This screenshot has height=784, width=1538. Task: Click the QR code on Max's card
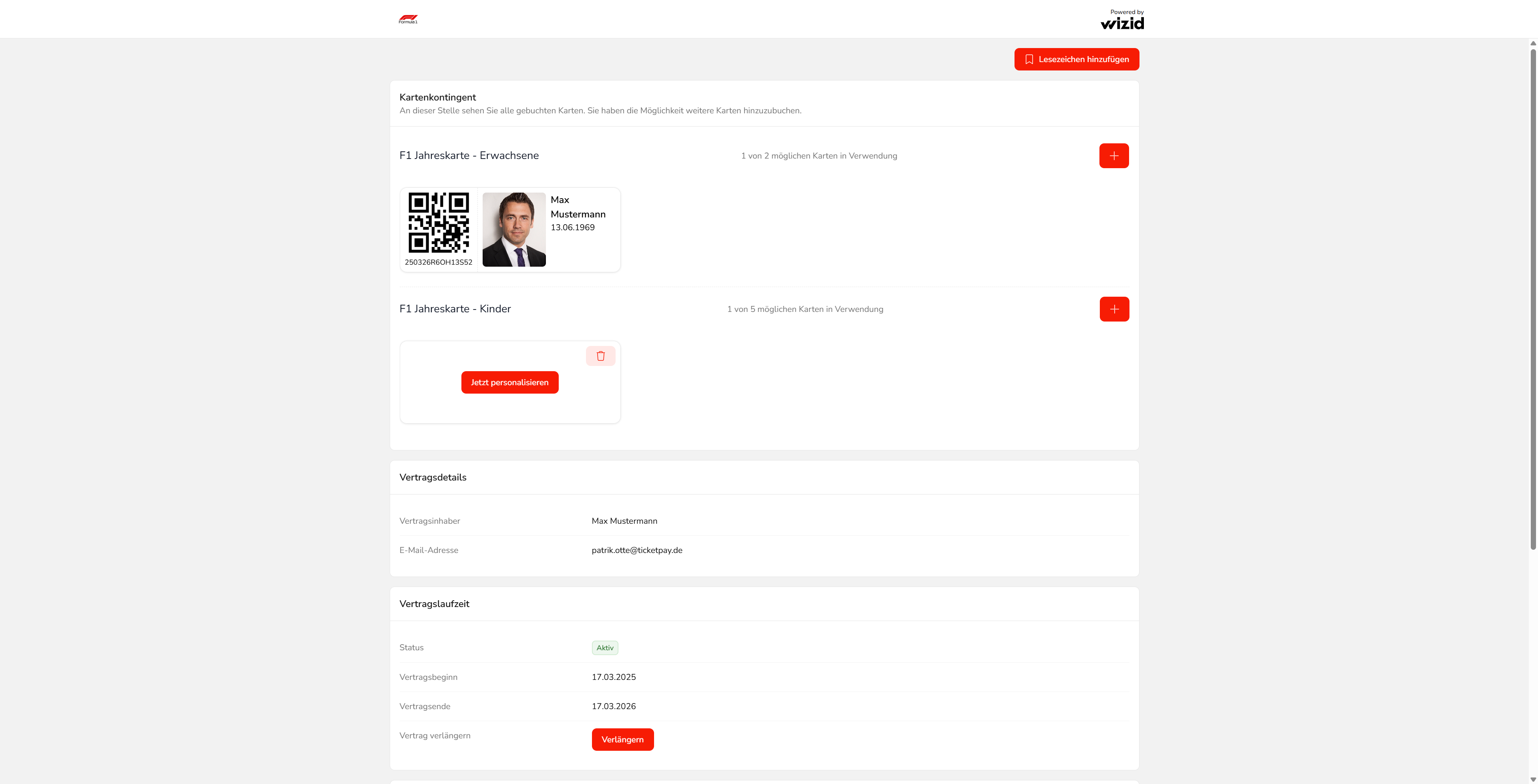(x=438, y=223)
